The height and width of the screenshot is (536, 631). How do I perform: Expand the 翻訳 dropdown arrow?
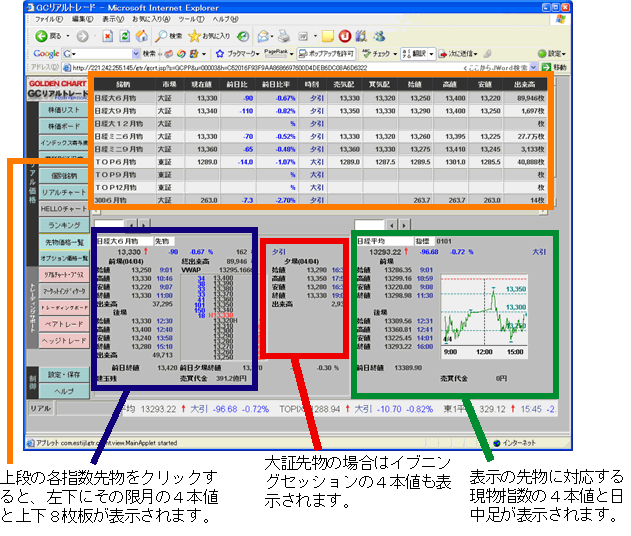tap(431, 54)
